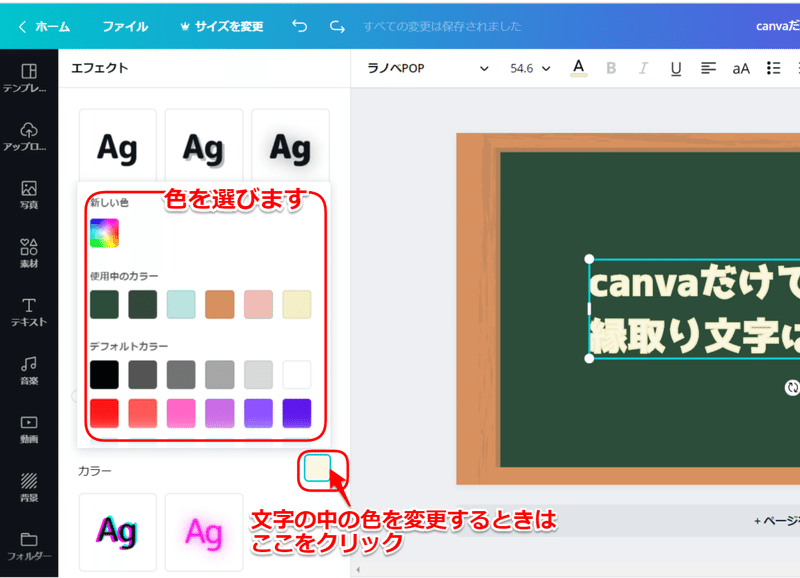800x578 pixels.
Task: Choose red default color
Action: 104,413
